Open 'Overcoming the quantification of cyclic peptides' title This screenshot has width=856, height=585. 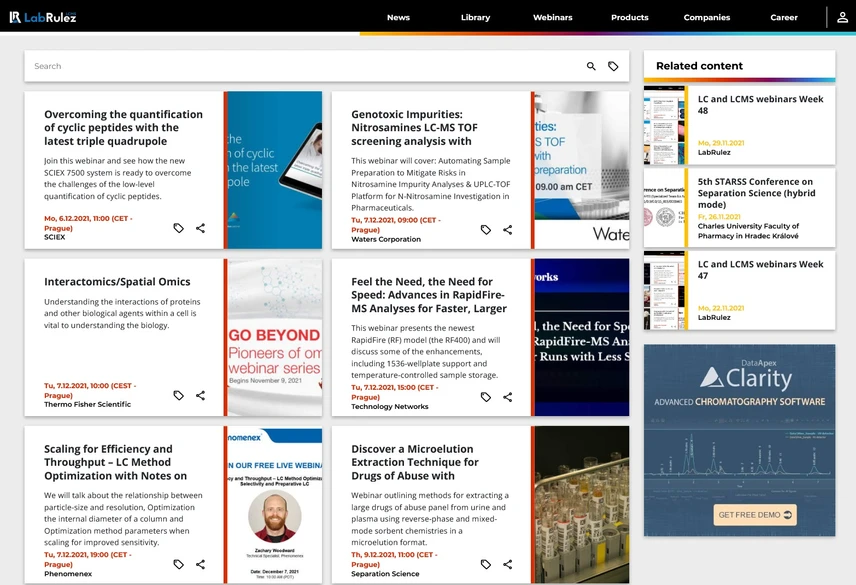tap(123, 128)
